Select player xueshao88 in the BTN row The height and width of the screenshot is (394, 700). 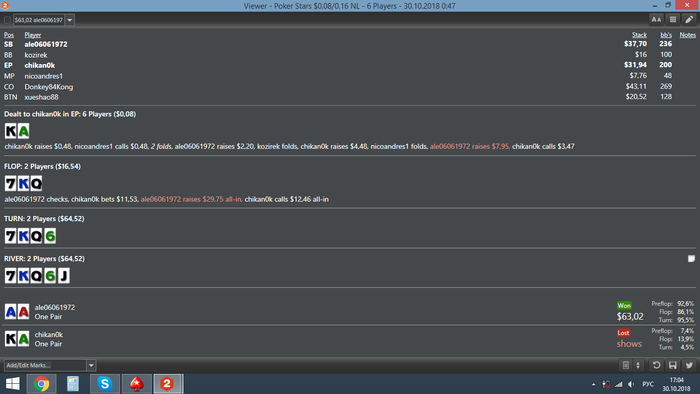click(41, 97)
